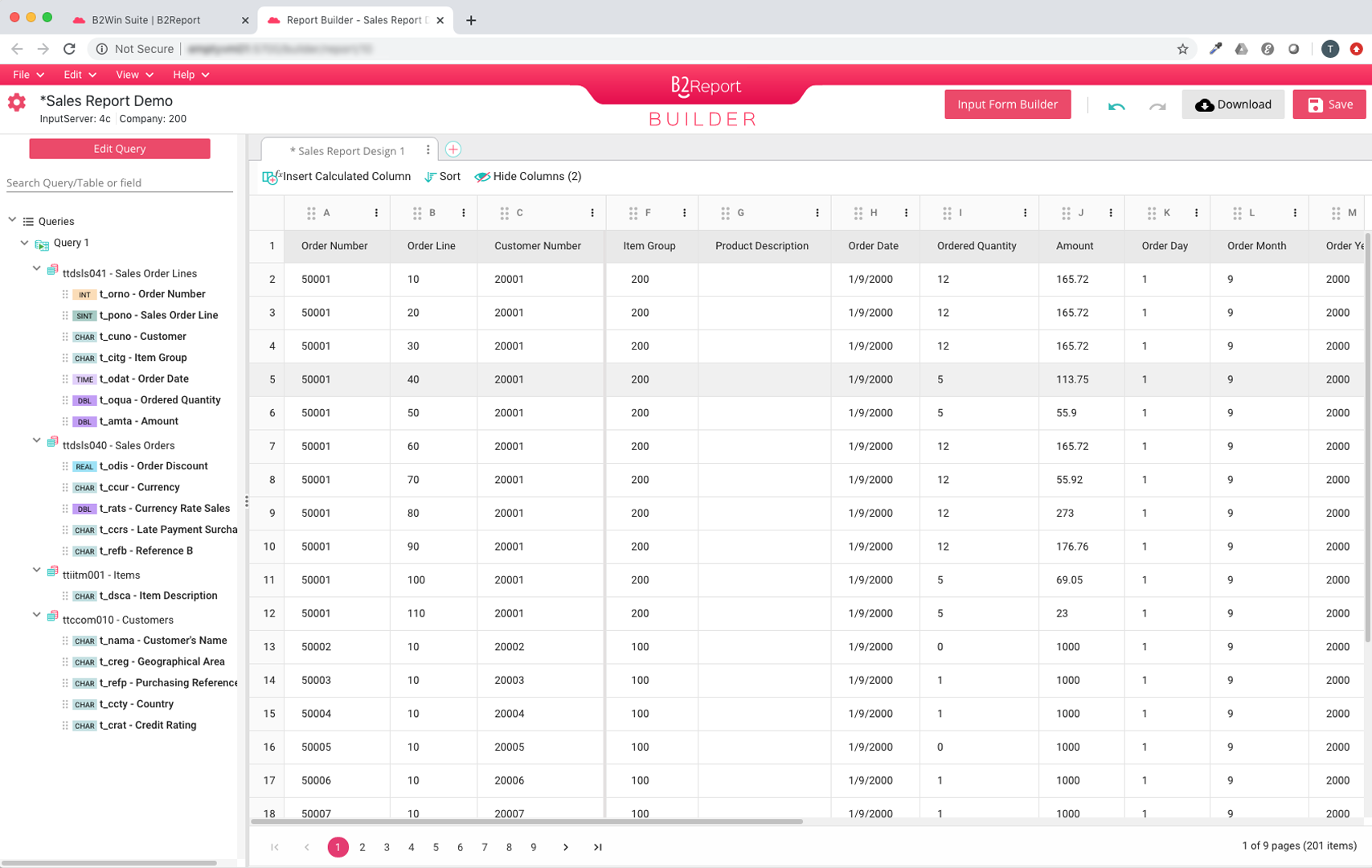
Task: Click the Amount cell showing 113.75
Action: tap(1081, 379)
